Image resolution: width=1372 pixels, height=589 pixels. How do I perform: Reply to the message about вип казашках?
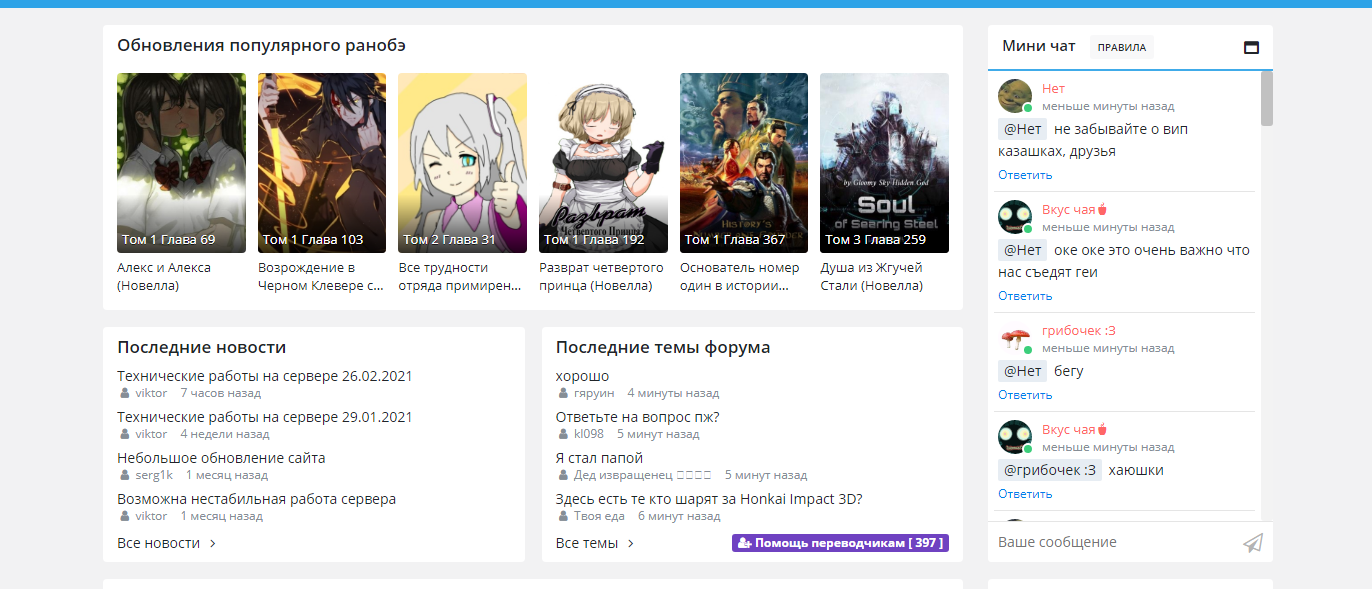[1025, 175]
